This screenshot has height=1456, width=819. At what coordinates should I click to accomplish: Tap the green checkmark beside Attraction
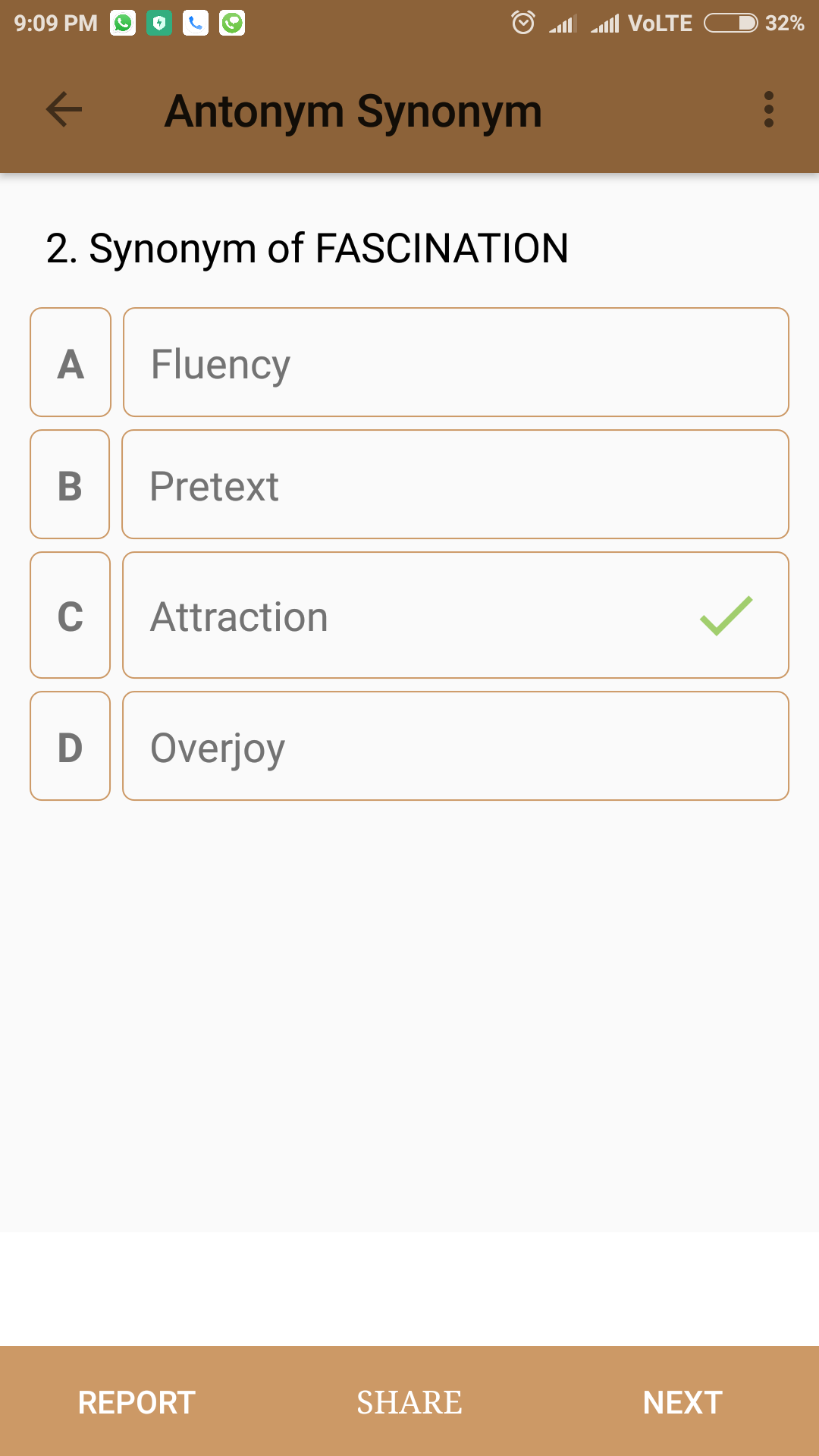[726, 615]
